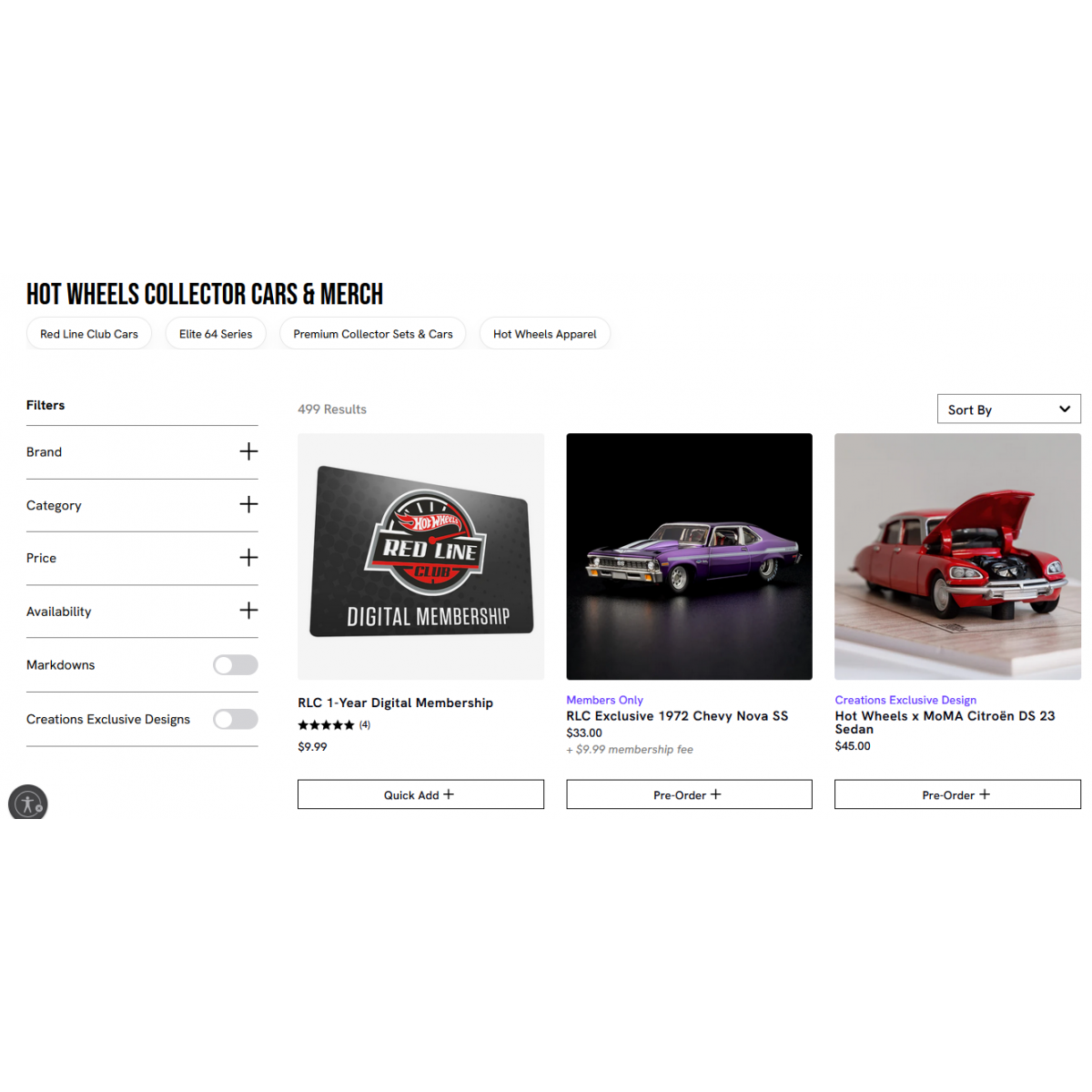Click the five-star rating on Digital Membership
Viewport: 1092px width, 1092px height.
pyautogui.click(x=326, y=725)
